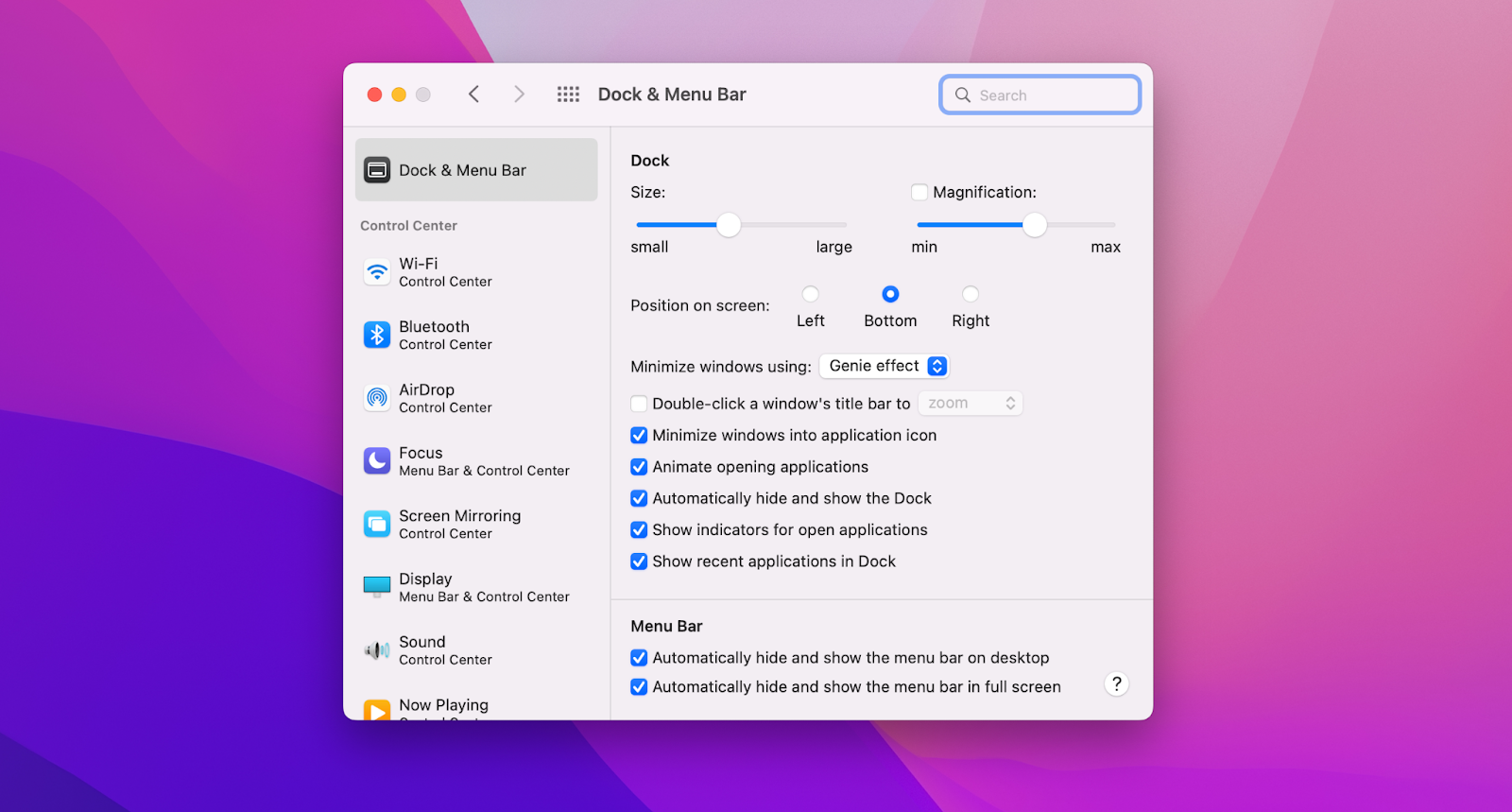Click the Control Center section heading
The image size is (1512, 812).
408,226
